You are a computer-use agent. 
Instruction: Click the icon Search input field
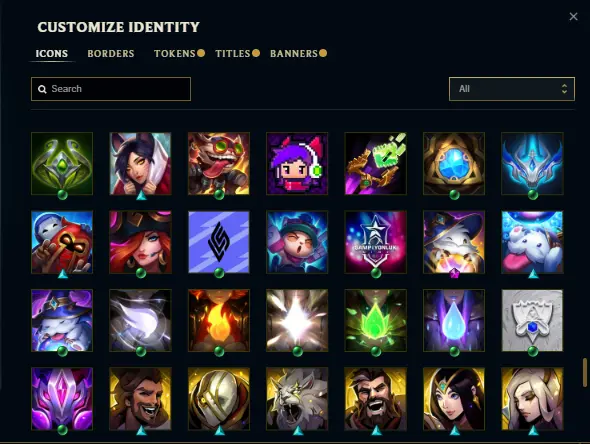click(x=111, y=89)
